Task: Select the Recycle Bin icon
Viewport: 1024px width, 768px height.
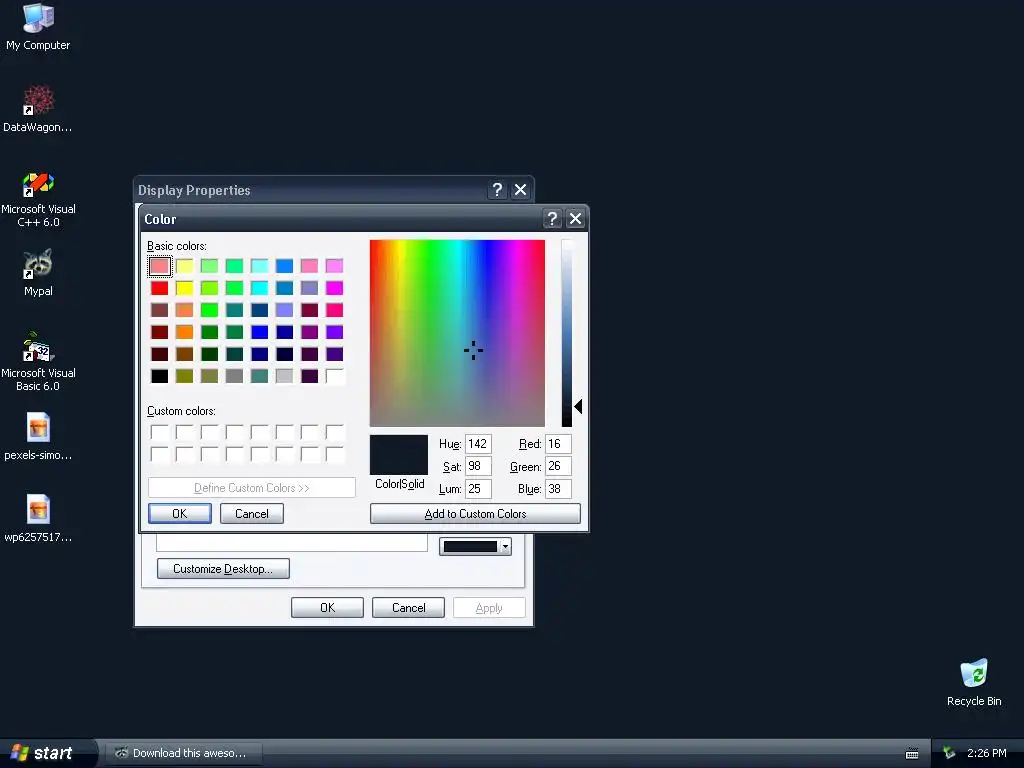Action: 974,682
